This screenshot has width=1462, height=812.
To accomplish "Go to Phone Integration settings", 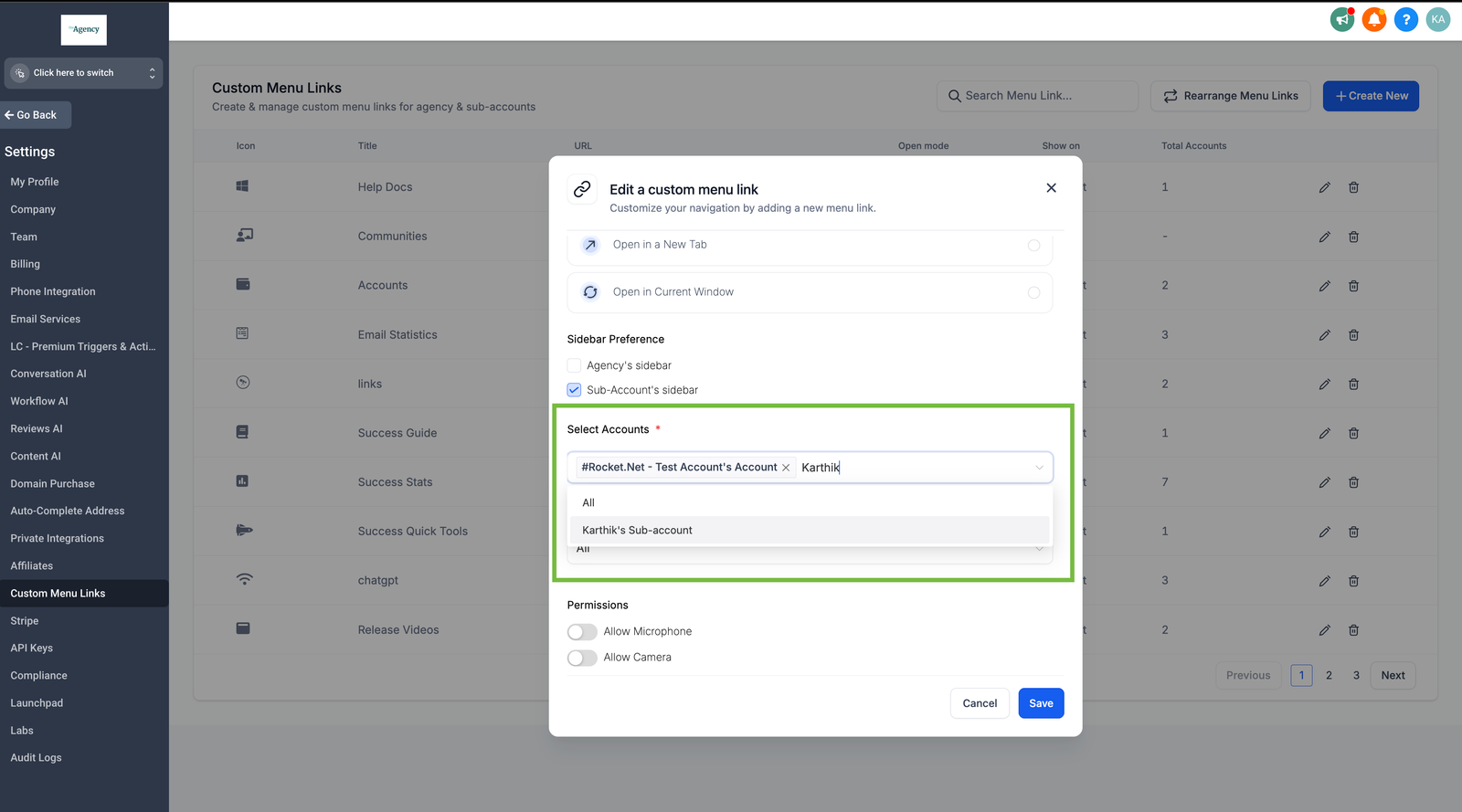I will tap(53, 291).
